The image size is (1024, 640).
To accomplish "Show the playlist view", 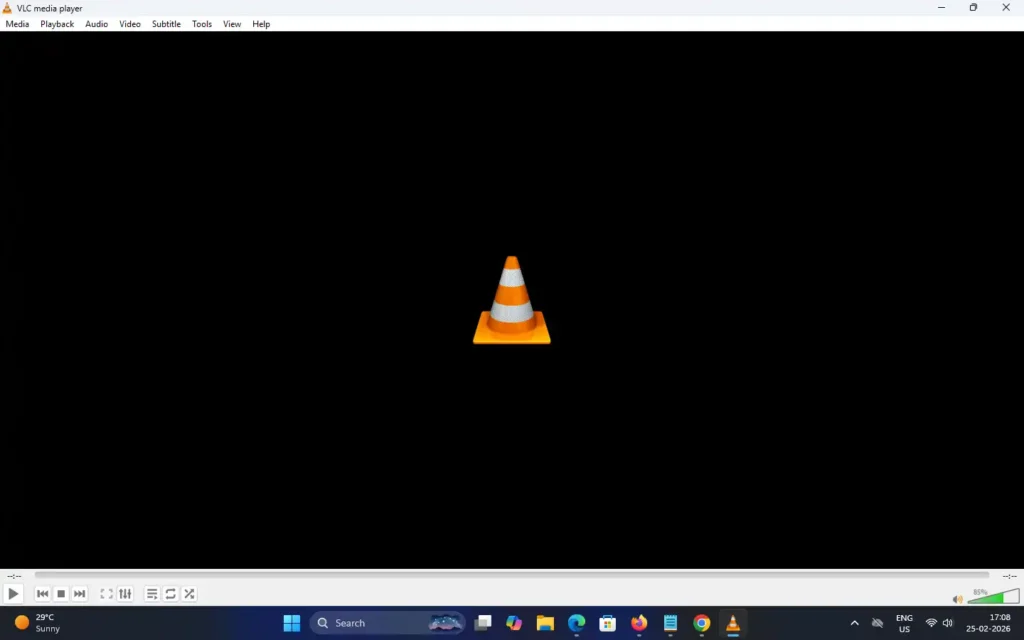I will [x=151, y=593].
